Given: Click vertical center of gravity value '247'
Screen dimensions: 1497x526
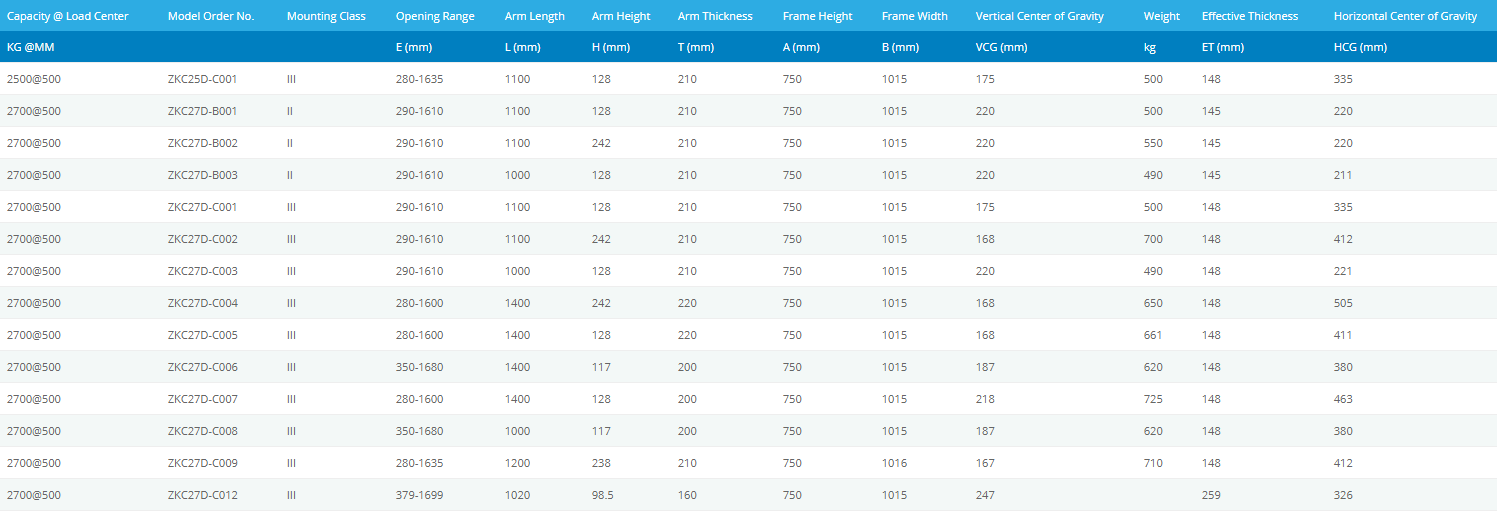Looking at the screenshot, I should point(985,495).
